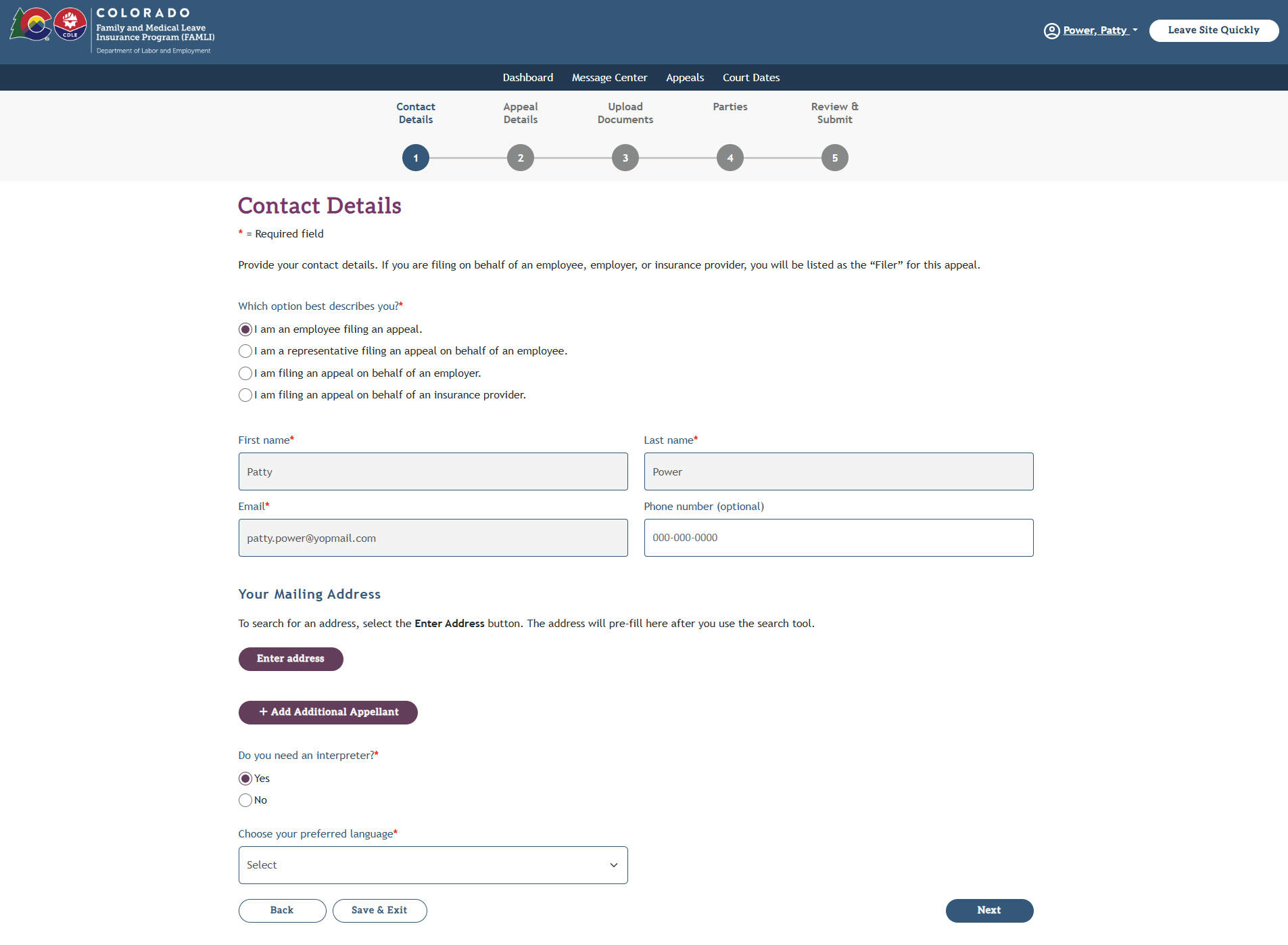The height and width of the screenshot is (945, 1288).
Task: Click the Review & Submit step label
Action: (x=835, y=113)
